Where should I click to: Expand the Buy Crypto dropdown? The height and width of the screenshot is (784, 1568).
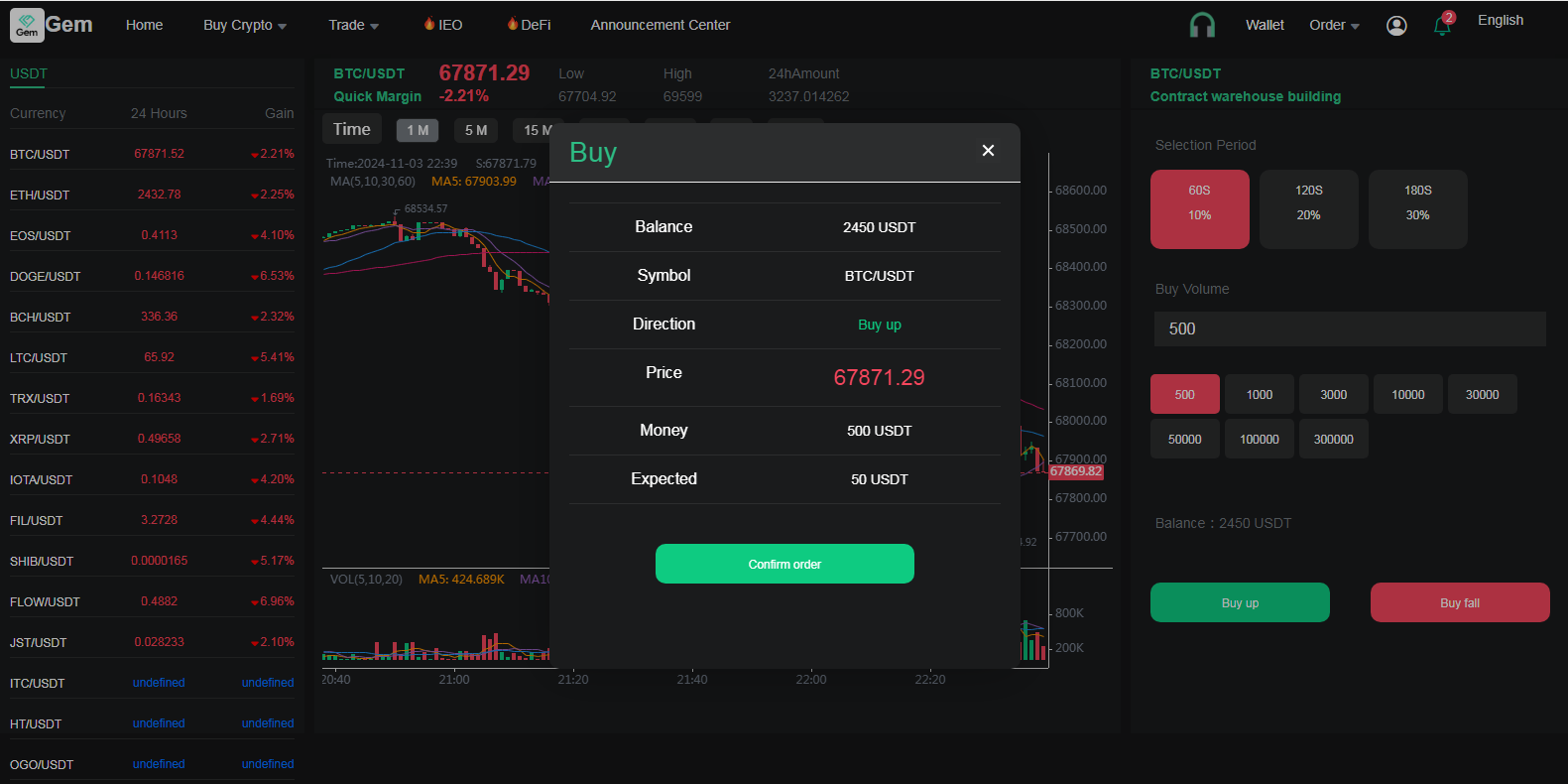[x=244, y=25]
